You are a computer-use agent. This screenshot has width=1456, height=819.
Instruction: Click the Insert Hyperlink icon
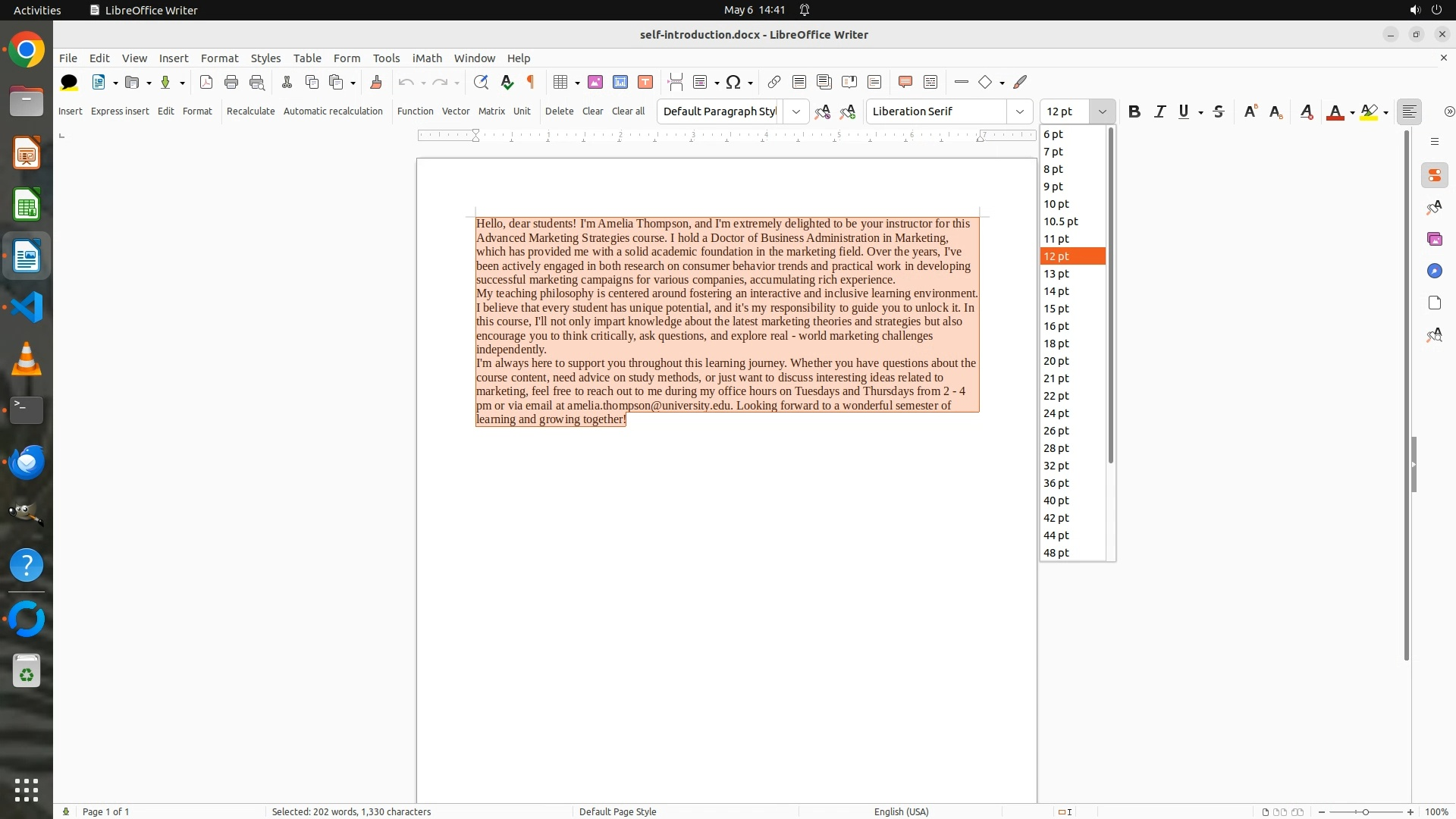pos(773,82)
